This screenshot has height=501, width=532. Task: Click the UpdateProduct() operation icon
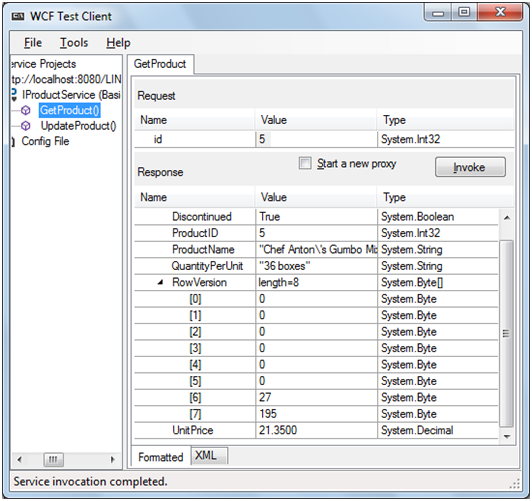26,126
